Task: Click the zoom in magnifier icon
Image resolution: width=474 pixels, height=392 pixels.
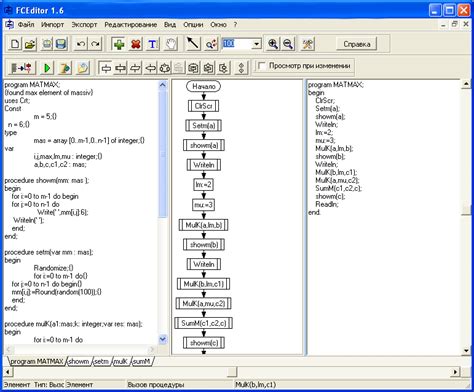Action: [x=273, y=44]
